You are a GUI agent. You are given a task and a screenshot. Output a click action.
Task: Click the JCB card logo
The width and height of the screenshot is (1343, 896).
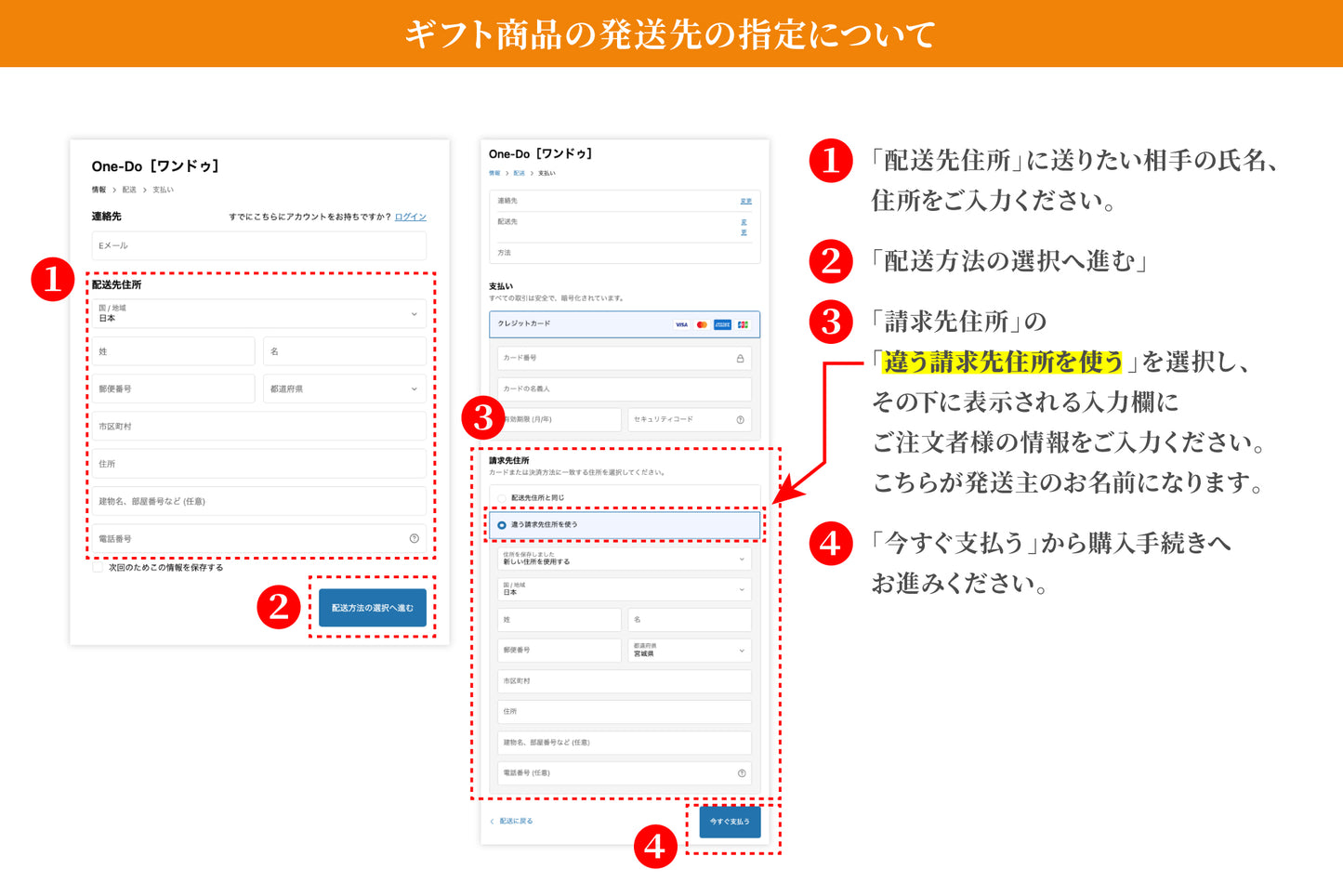743,324
